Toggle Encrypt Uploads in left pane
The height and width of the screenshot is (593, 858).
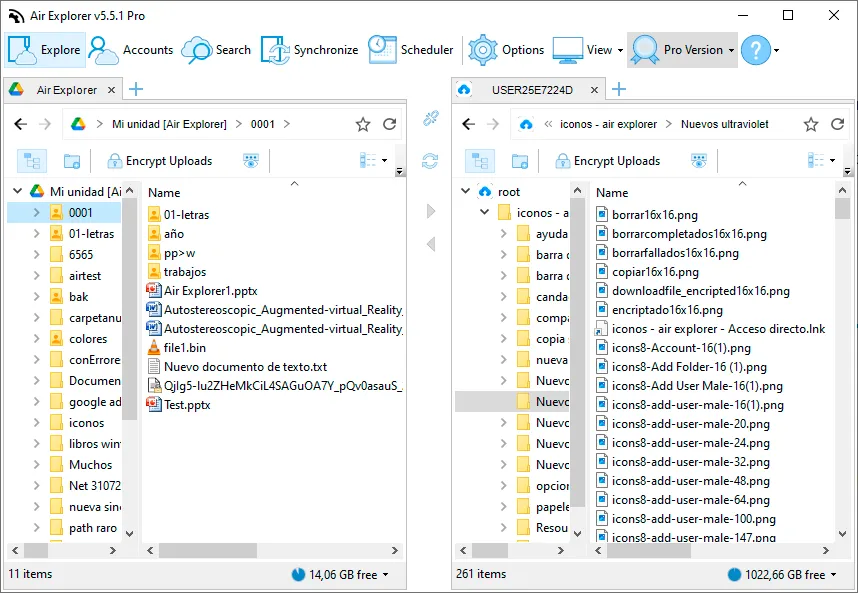(160, 161)
